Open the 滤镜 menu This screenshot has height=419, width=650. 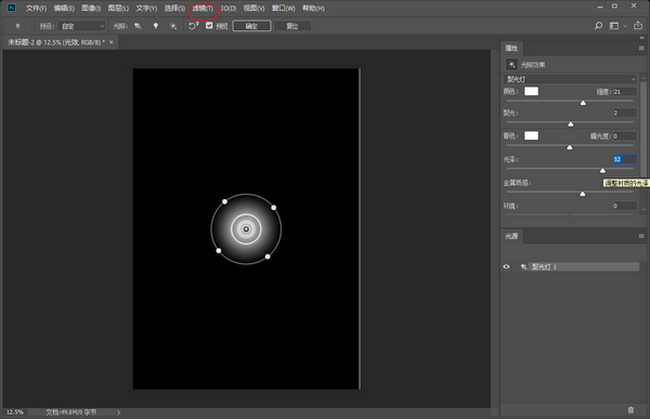click(x=203, y=8)
